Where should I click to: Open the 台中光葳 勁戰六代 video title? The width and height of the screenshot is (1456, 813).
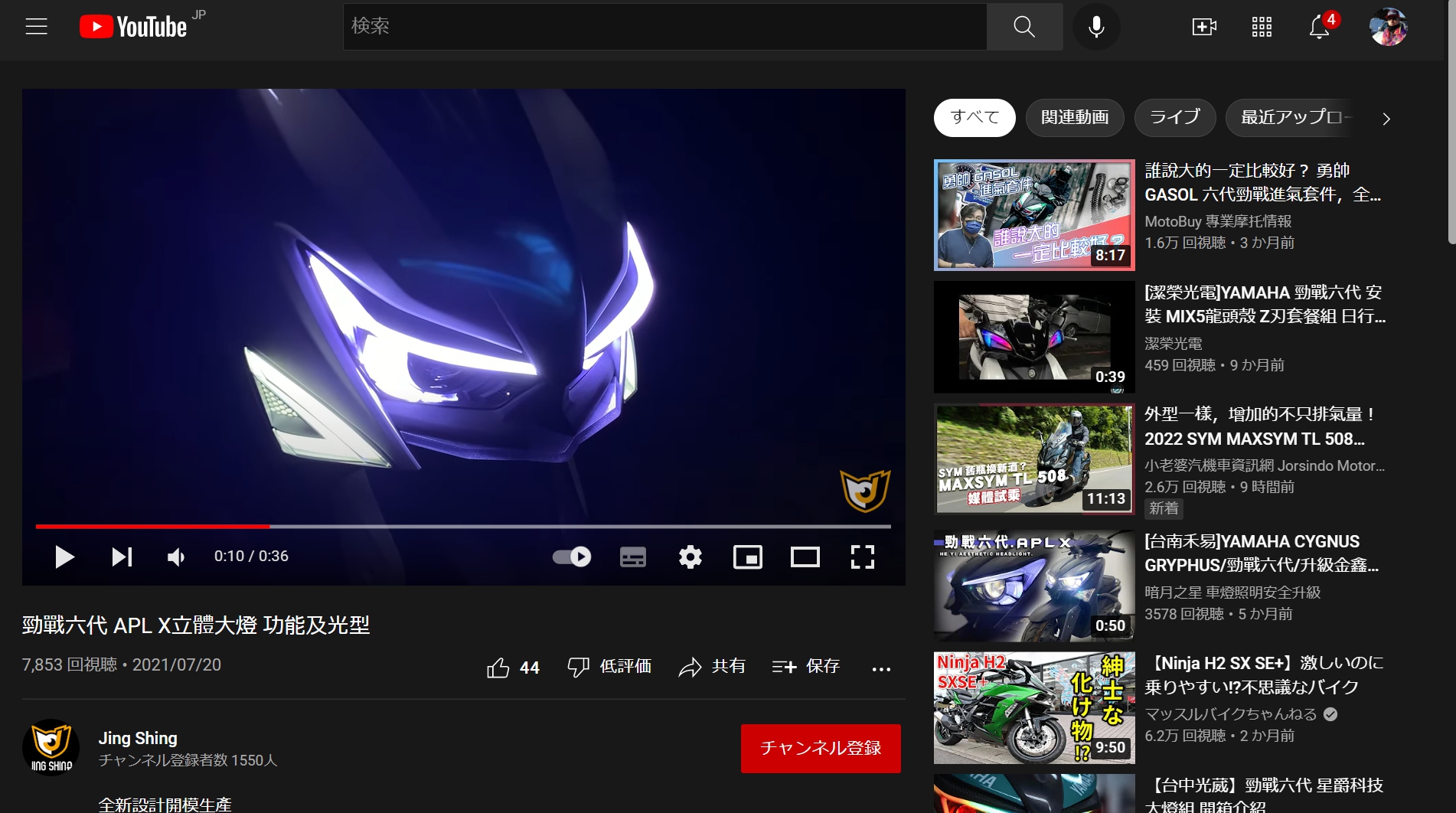click(x=1265, y=795)
